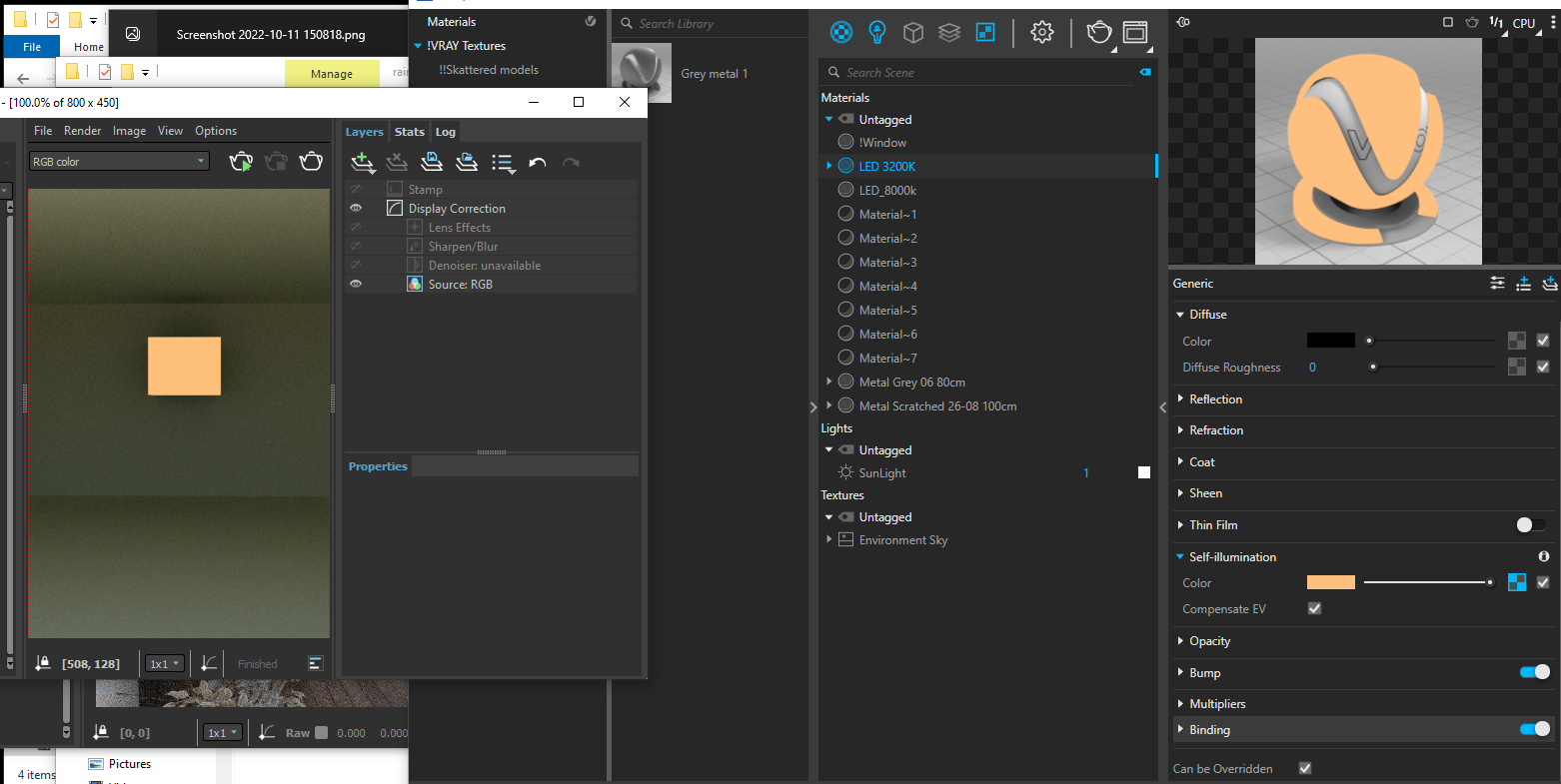This screenshot has height=784, width=1561.
Task: Toggle the Thin Film switch
Action: (x=1531, y=524)
